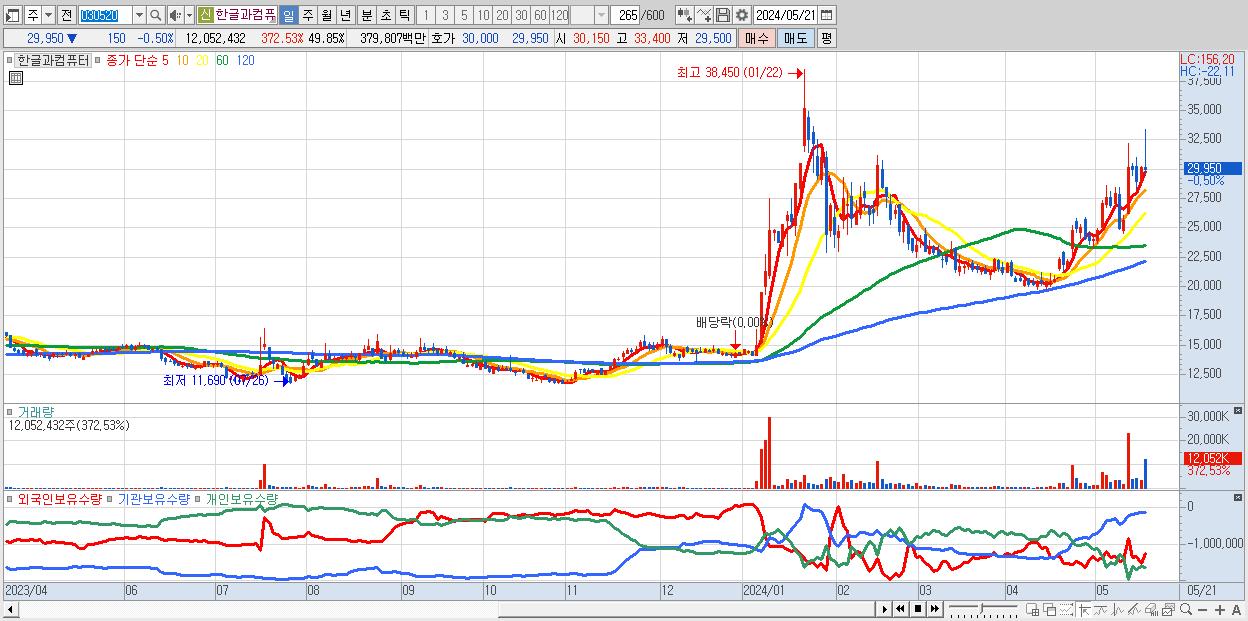Viewport: 1248px width, 621px height.
Task: Click the dotted trend line icon
Action: pos(1066,609)
